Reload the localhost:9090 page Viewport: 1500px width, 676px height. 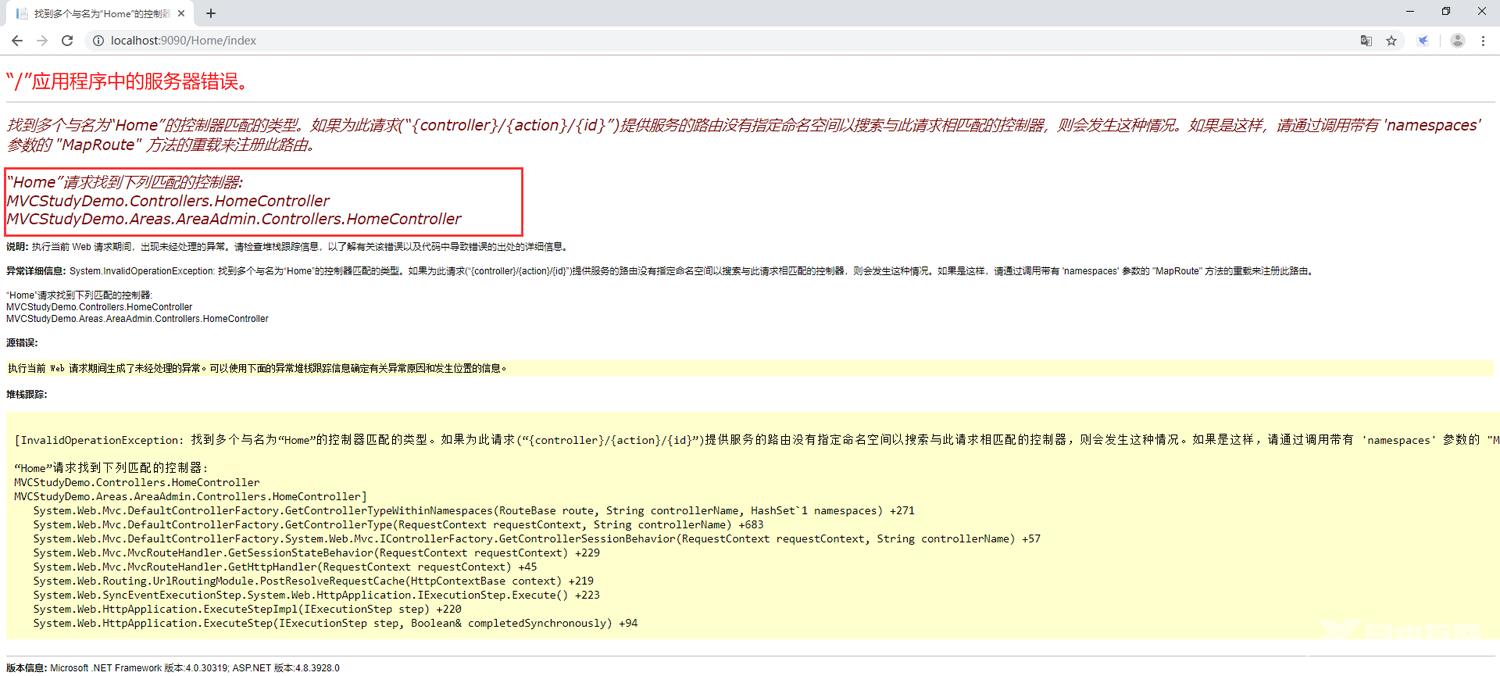tap(67, 41)
